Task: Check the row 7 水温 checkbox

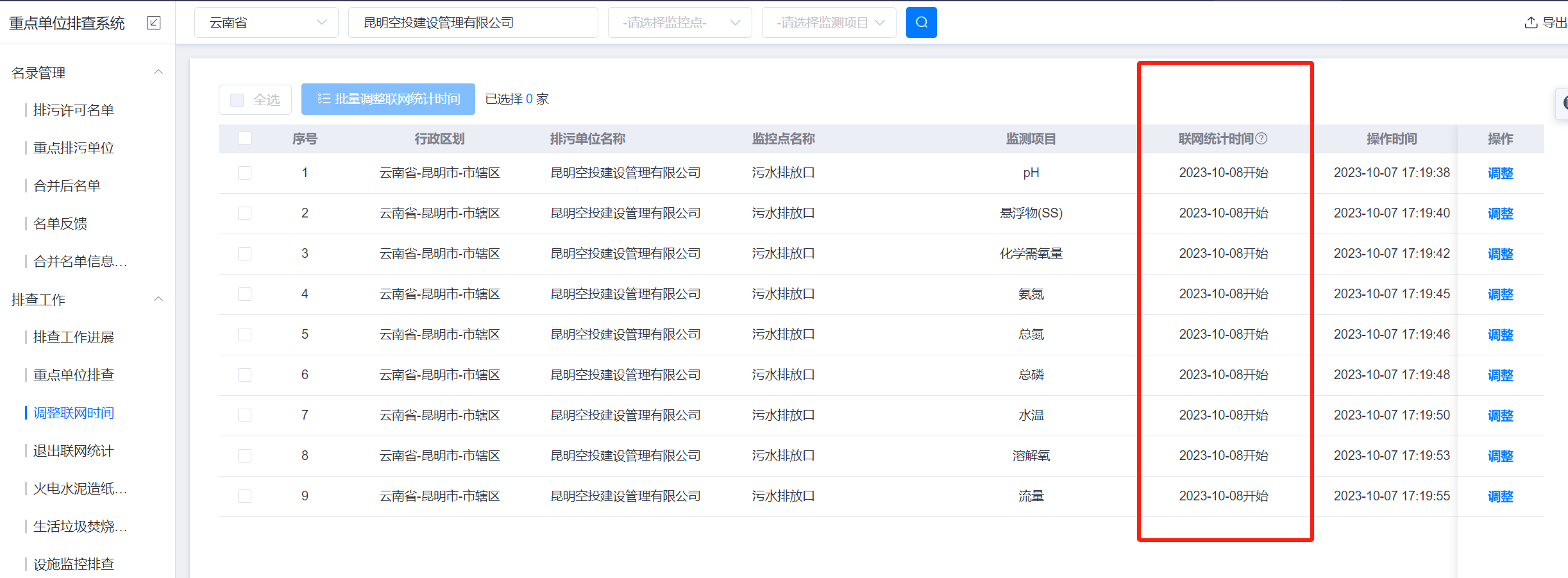Action: 244,415
